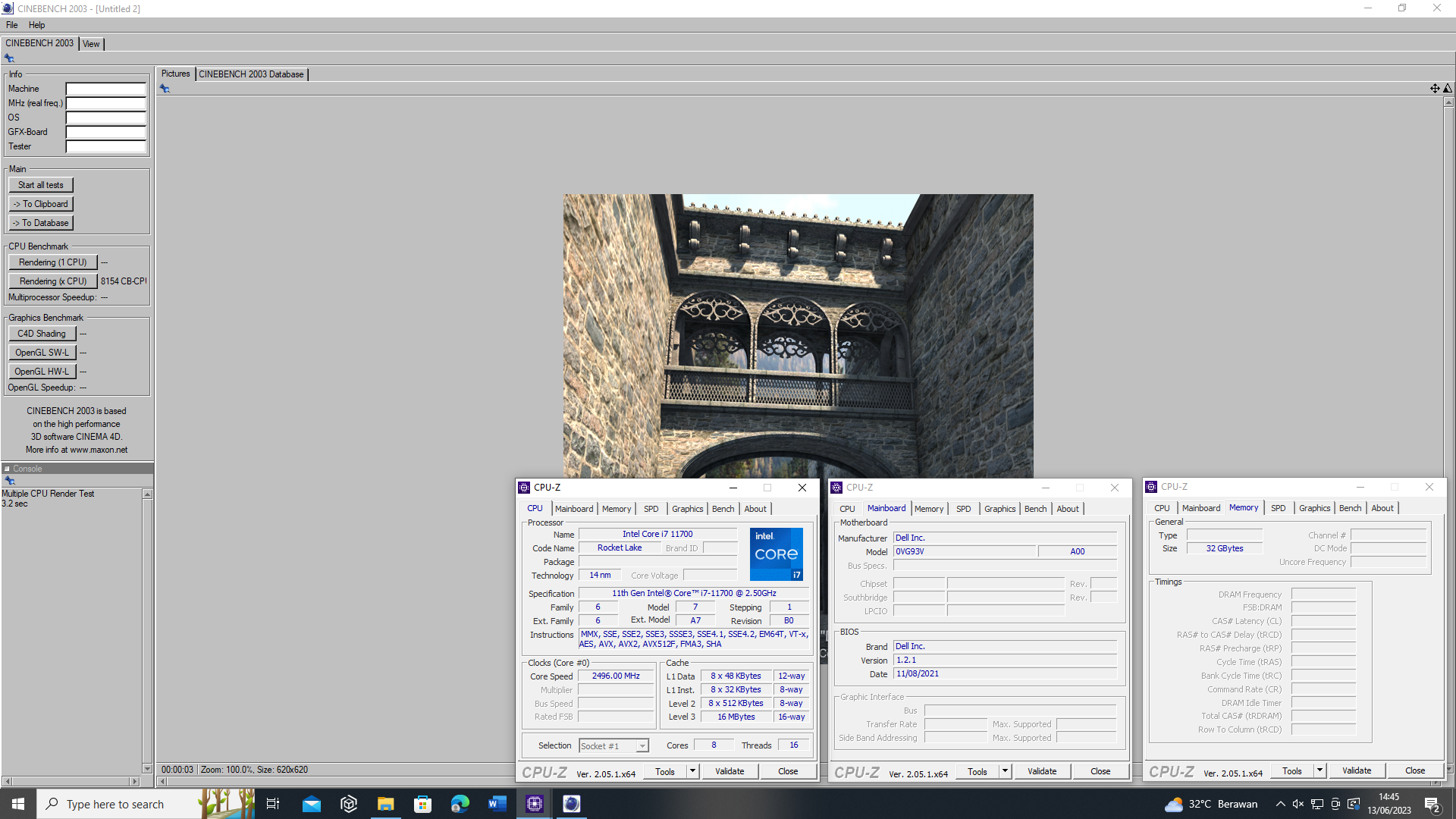
Task: Open the 3D box app on taskbar
Action: pyautogui.click(x=349, y=804)
